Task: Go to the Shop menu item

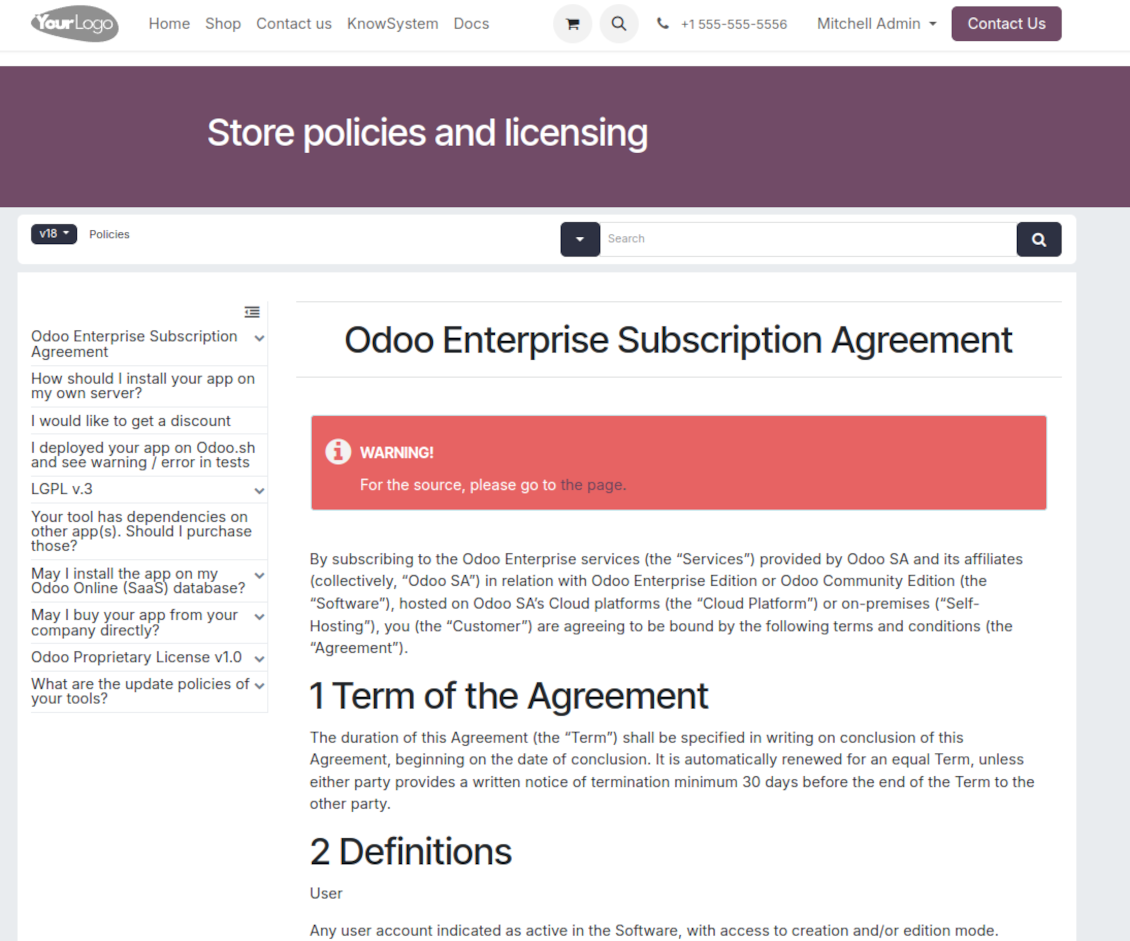Action: 223,24
